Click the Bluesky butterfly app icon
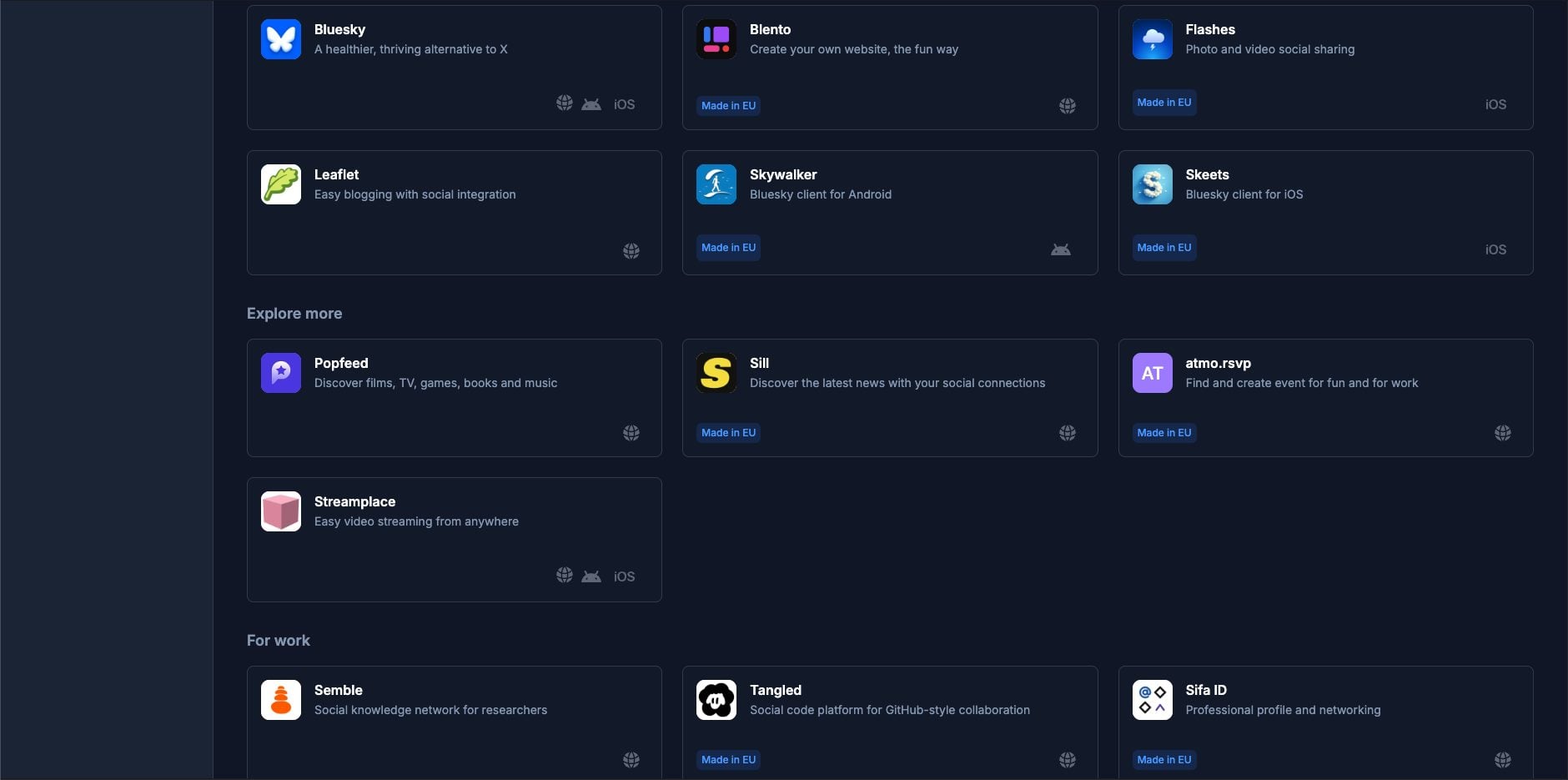The width and height of the screenshot is (1568, 780). tap(281, 39)
